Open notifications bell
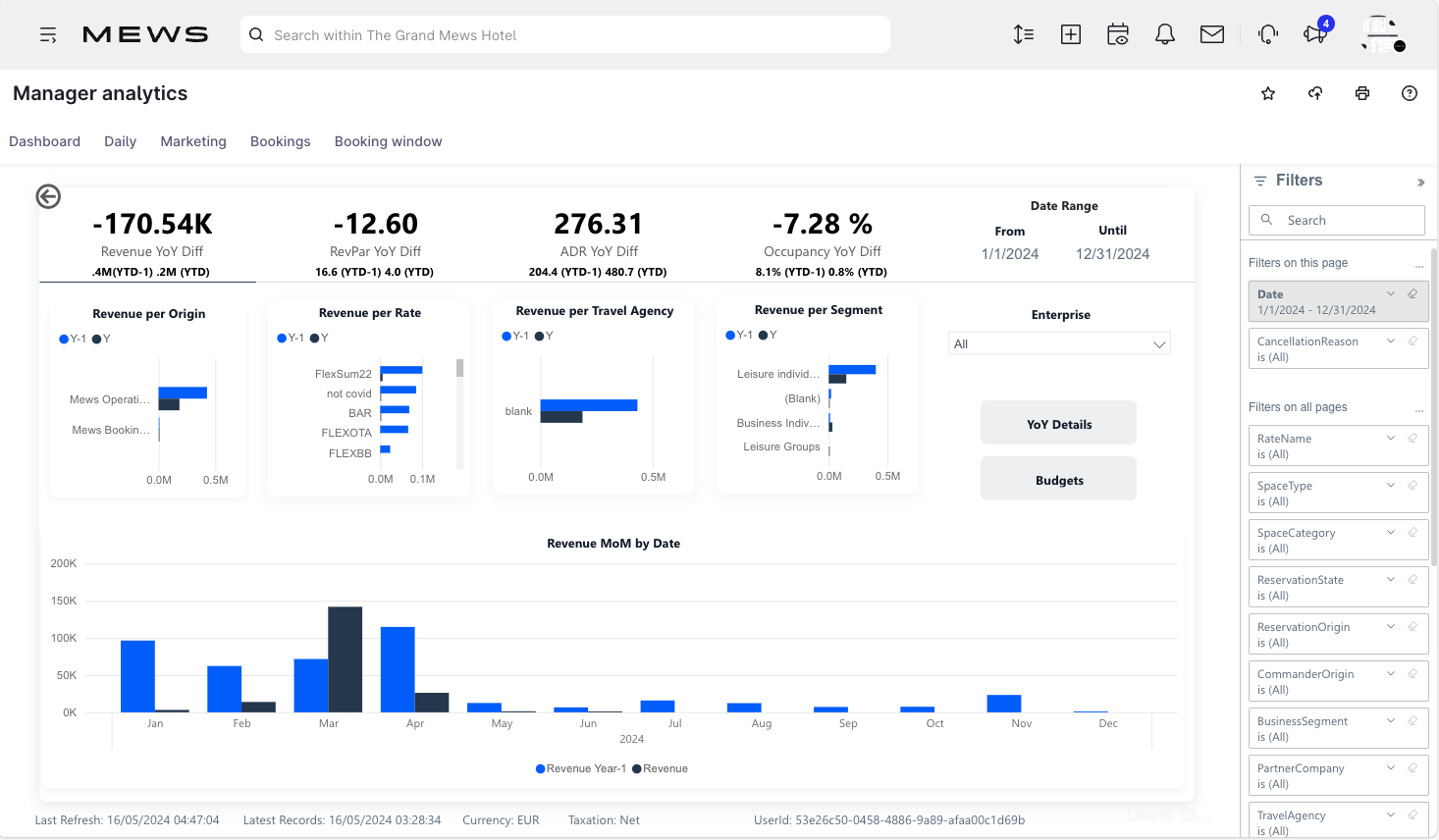The image size is (1439, 840). point(1165,34)
